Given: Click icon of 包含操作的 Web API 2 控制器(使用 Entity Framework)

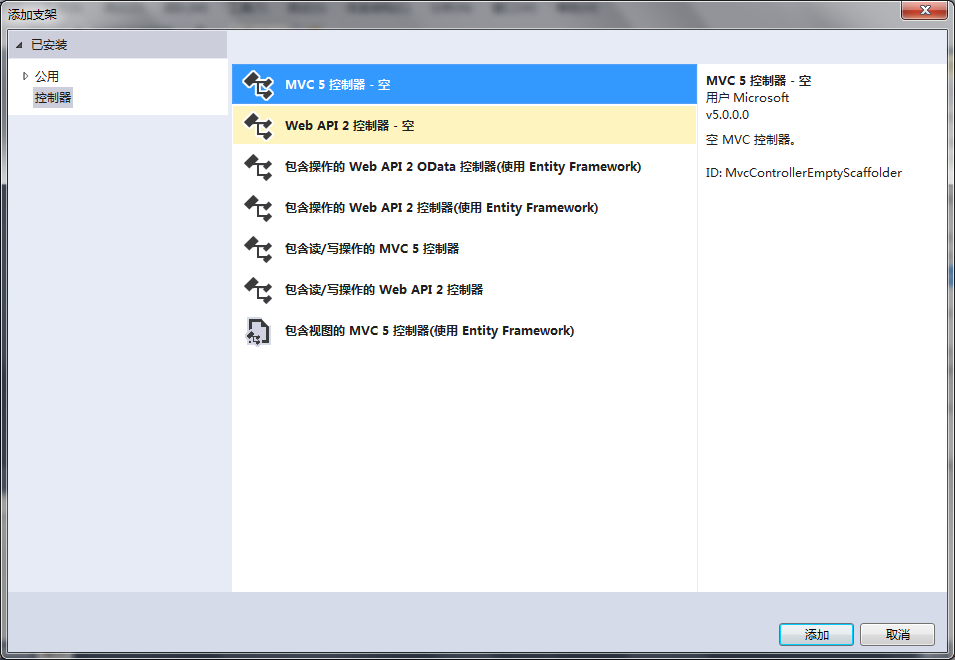Looking at the screenshot, I should 258,208.
